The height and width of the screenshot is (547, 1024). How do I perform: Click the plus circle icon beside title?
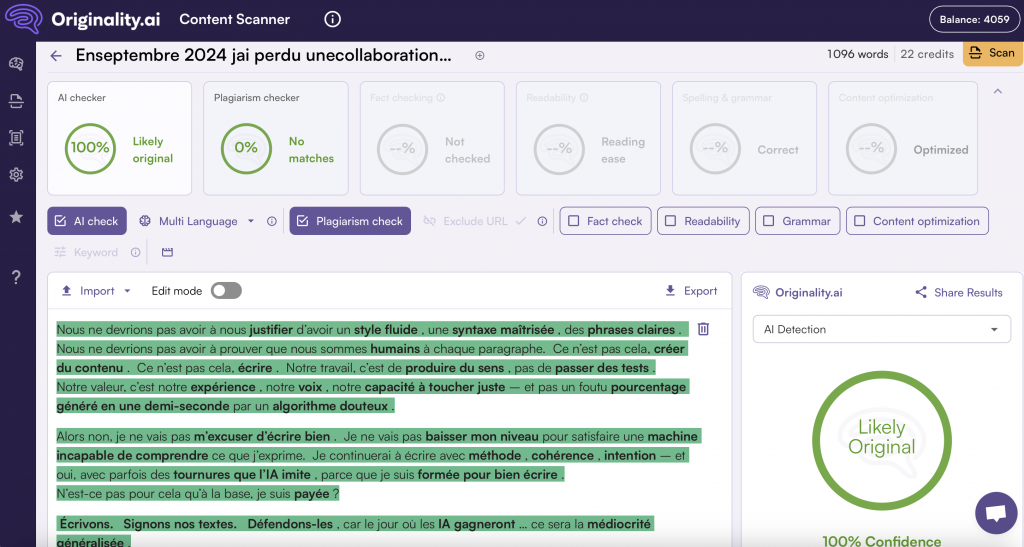point(480,55)
